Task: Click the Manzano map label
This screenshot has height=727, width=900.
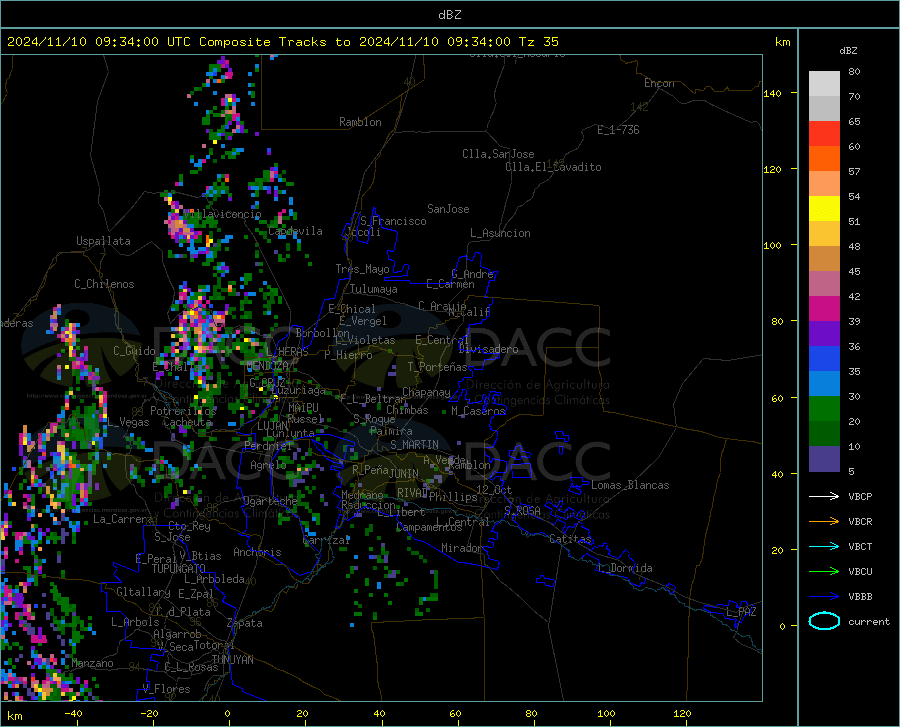Action: tap(92, 663)
